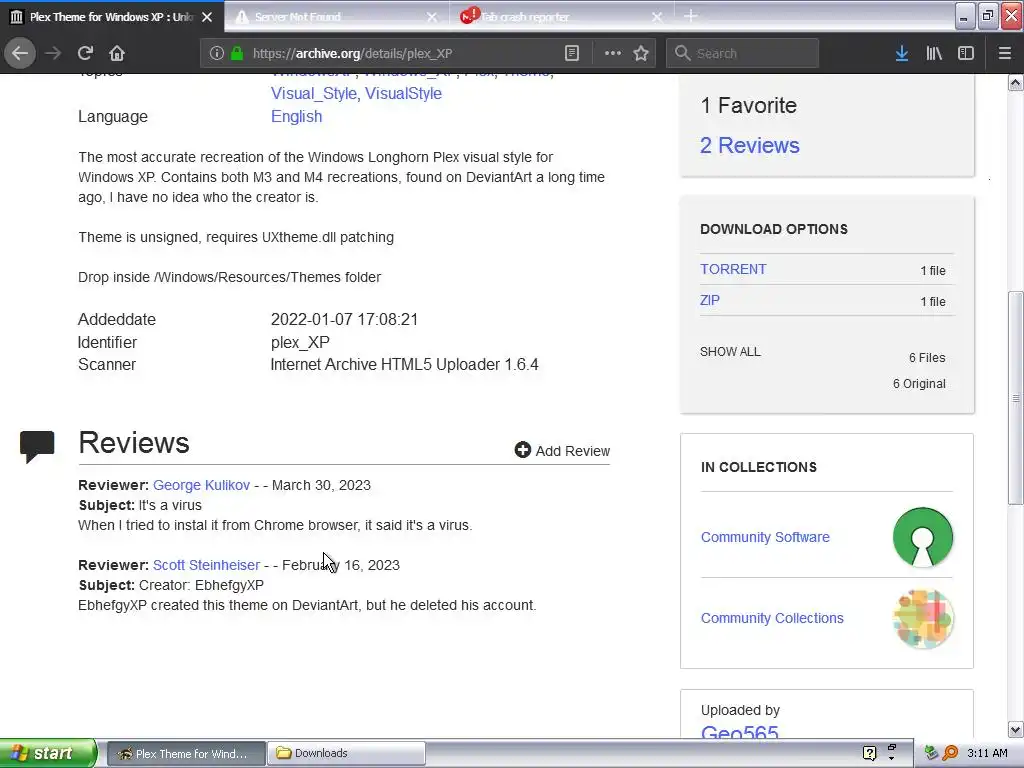
Task: Reload the current page
Action: coord(85,53)
